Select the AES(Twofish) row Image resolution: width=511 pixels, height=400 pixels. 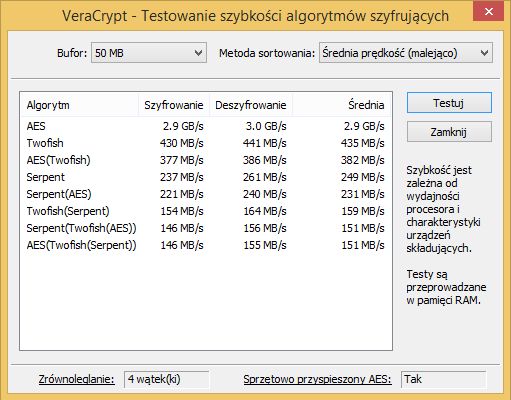pos(206,160)
